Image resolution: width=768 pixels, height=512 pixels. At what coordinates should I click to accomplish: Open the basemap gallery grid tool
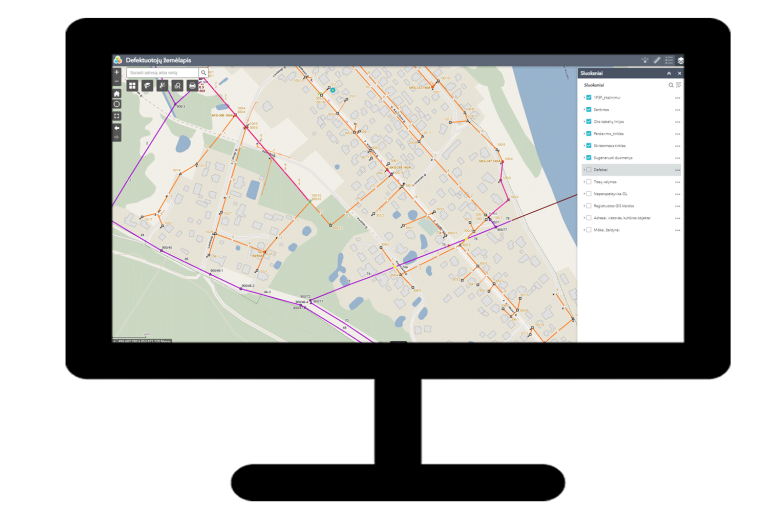pos(132,86)
